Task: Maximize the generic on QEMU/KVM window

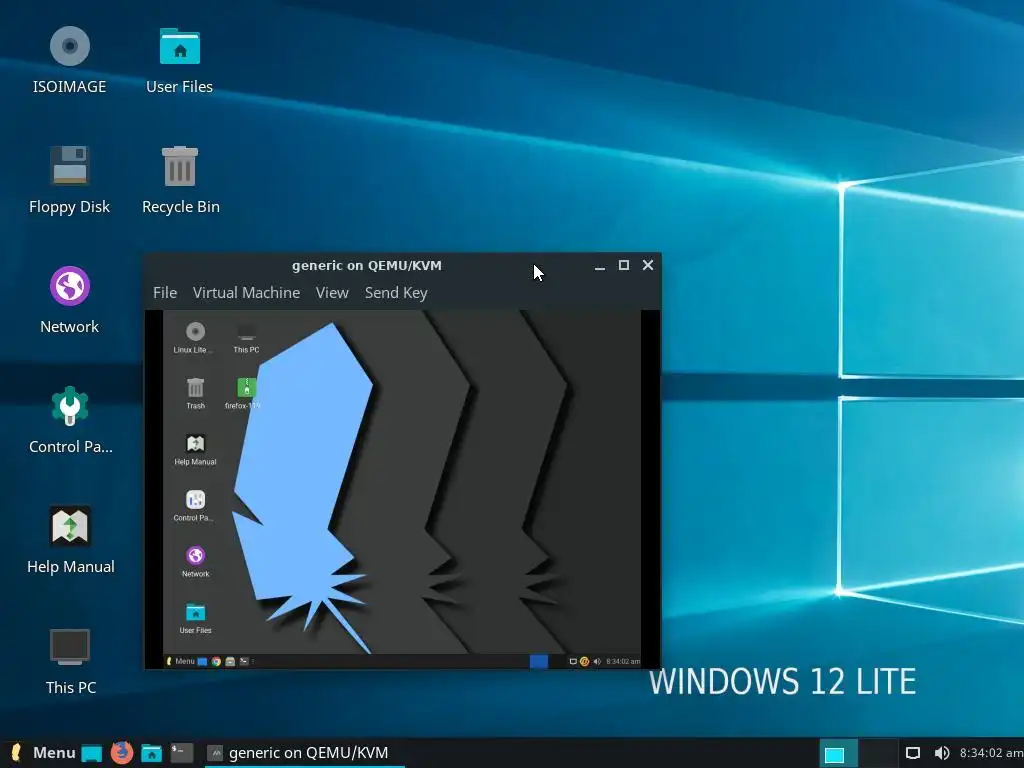Action: coord(624,265)
